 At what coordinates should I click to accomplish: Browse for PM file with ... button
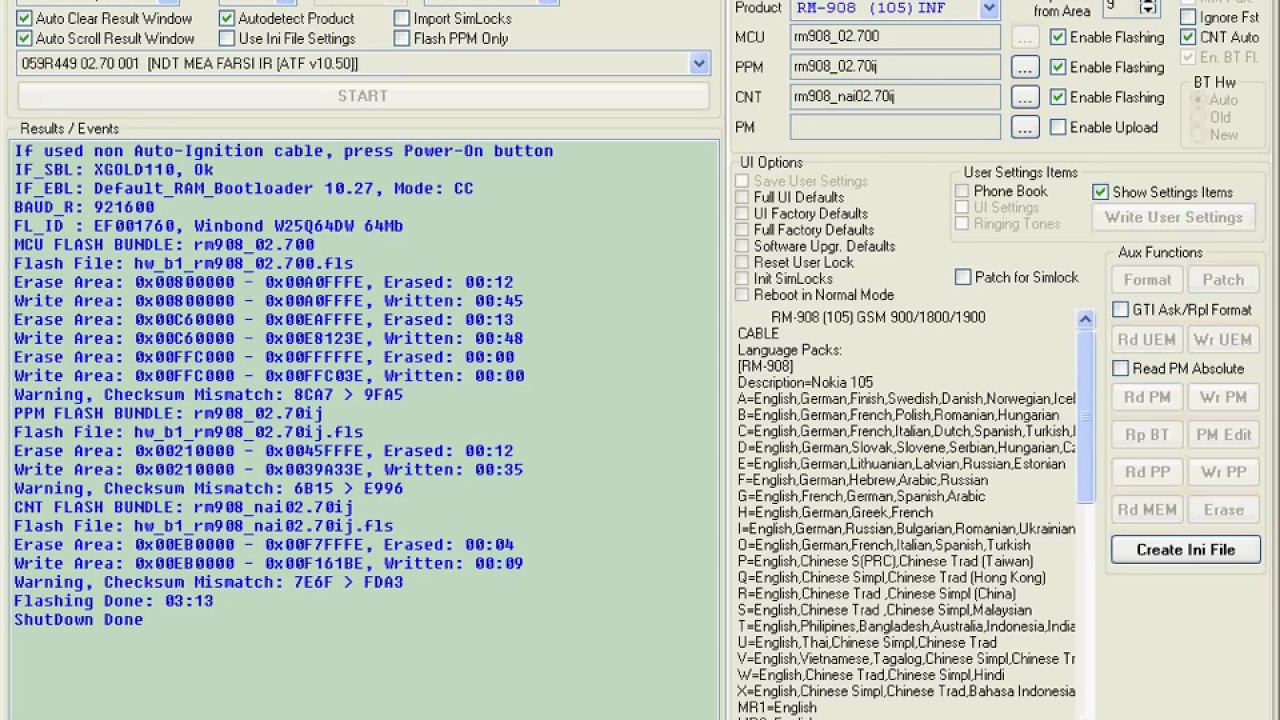pyautogui.click(x=1025, y=127)
